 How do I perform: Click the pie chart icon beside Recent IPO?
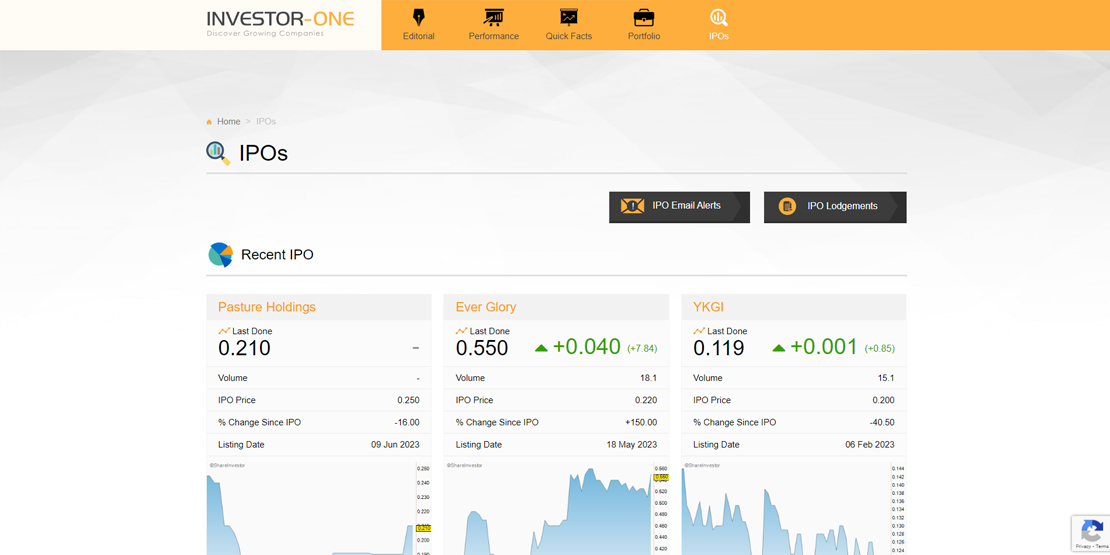tap(220, 255)
